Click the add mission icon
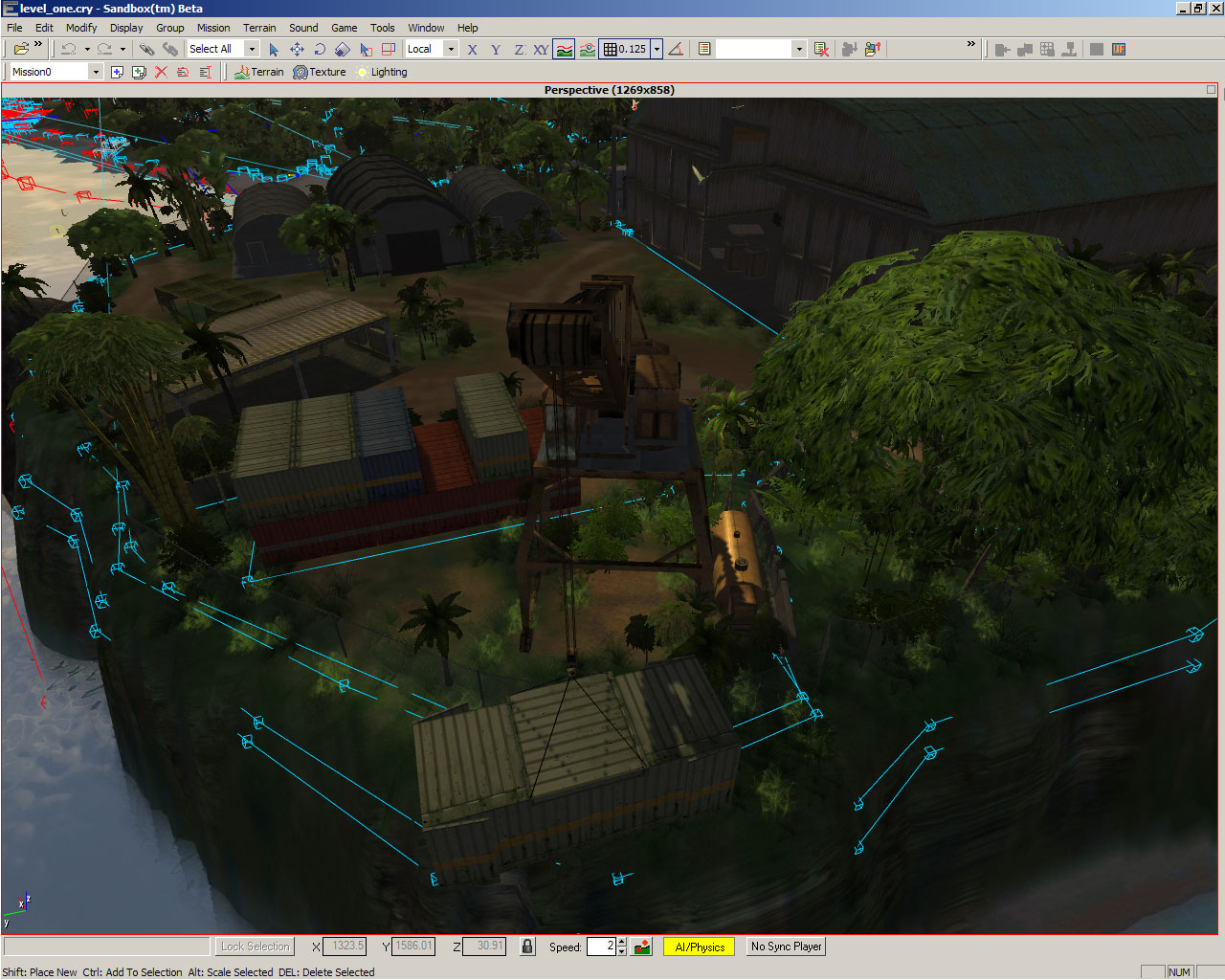 (x=117, y=72)
